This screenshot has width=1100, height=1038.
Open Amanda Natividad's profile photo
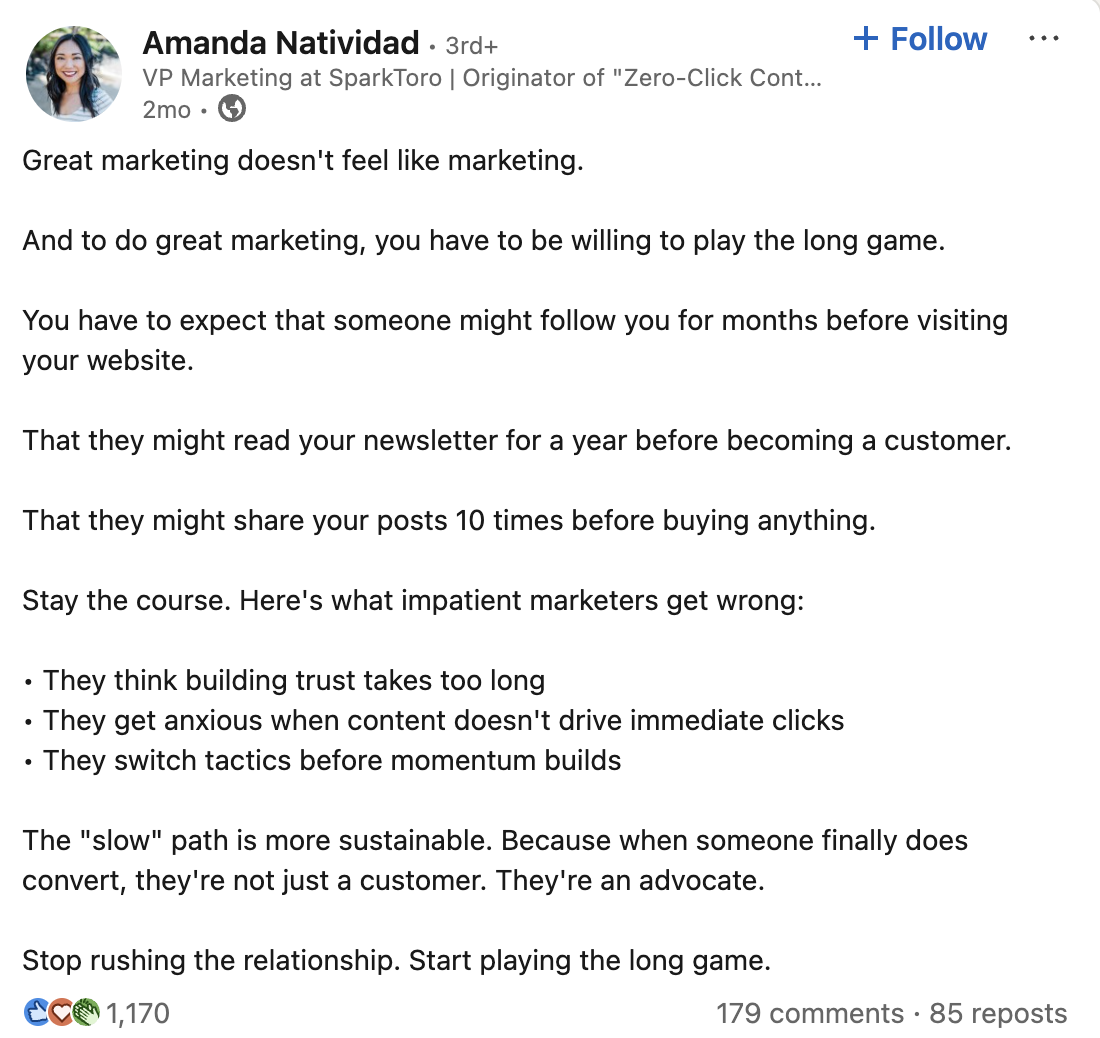tap(74, 74)
